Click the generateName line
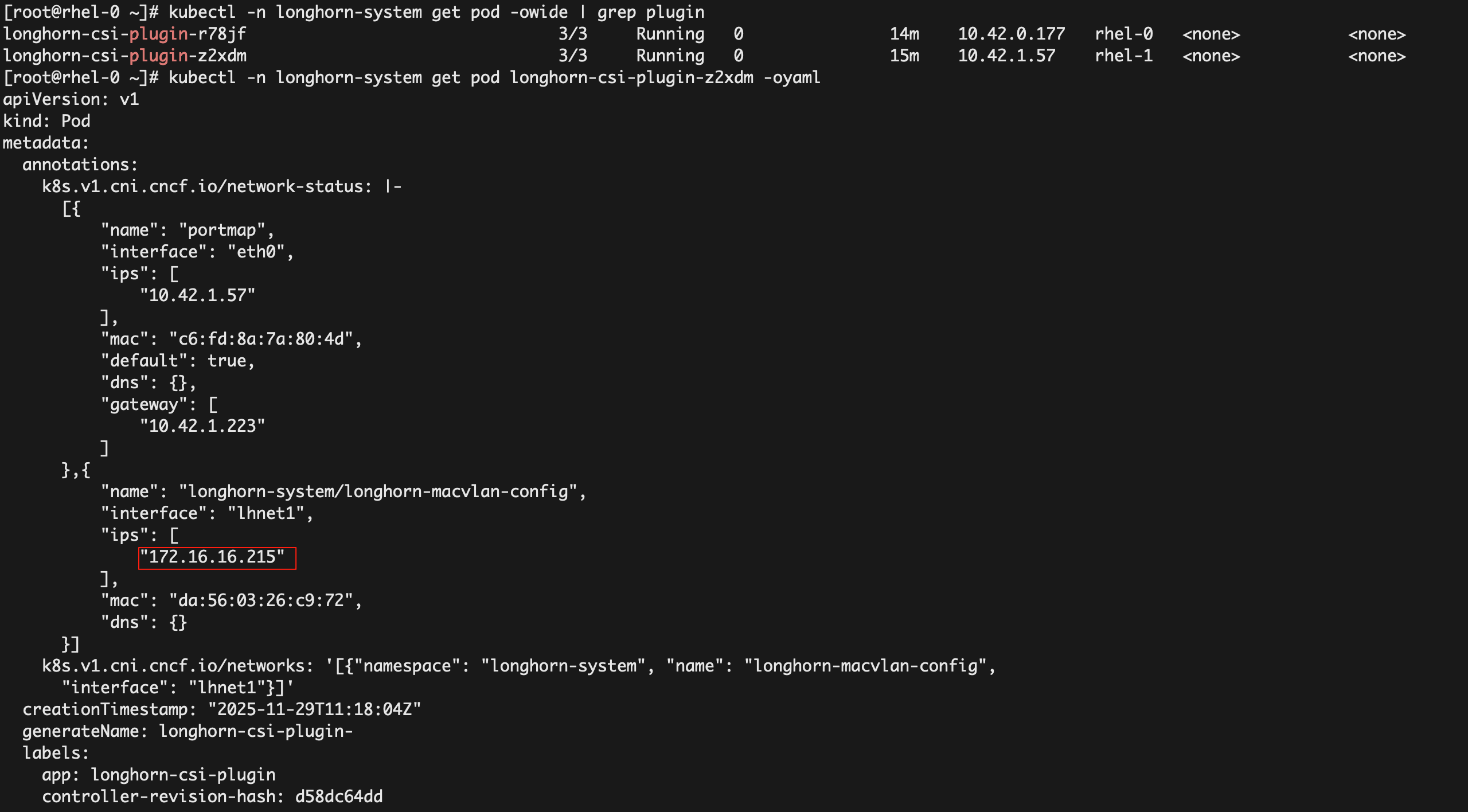 pos(187,731)
